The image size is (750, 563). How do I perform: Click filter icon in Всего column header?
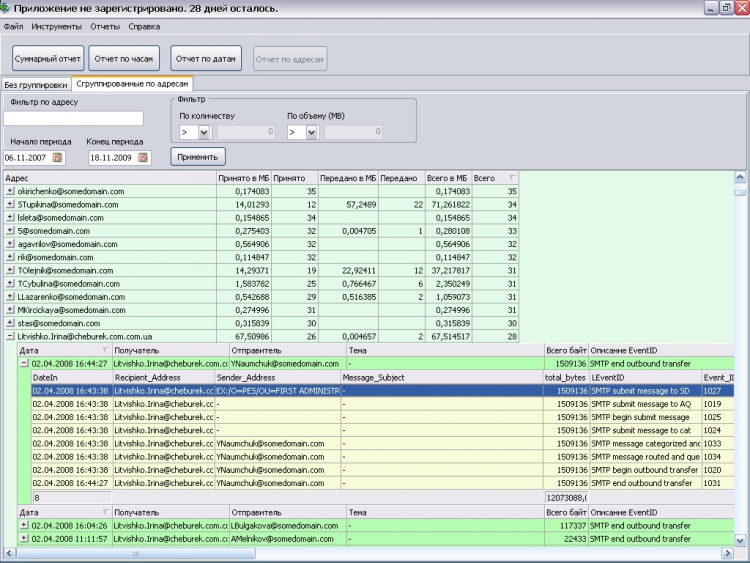pos(513,177)
